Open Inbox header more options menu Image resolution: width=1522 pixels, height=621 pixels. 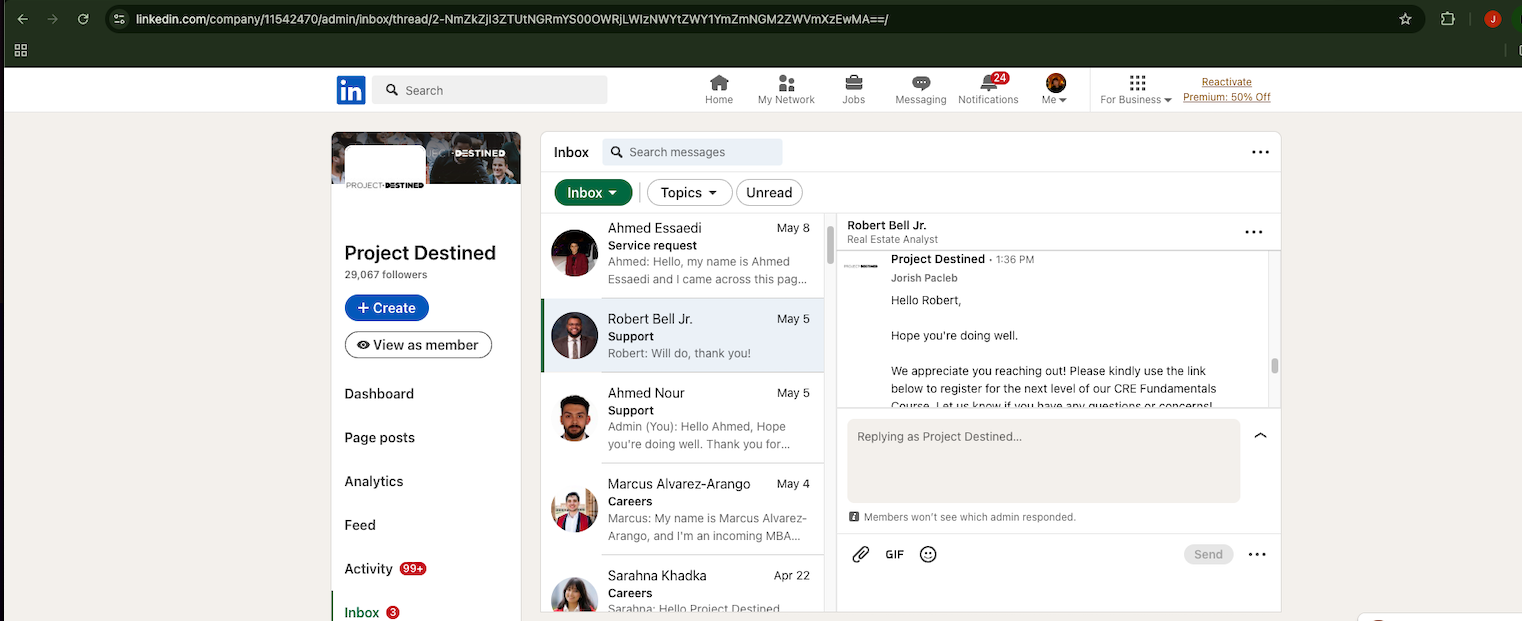[x=1260, y=152]
